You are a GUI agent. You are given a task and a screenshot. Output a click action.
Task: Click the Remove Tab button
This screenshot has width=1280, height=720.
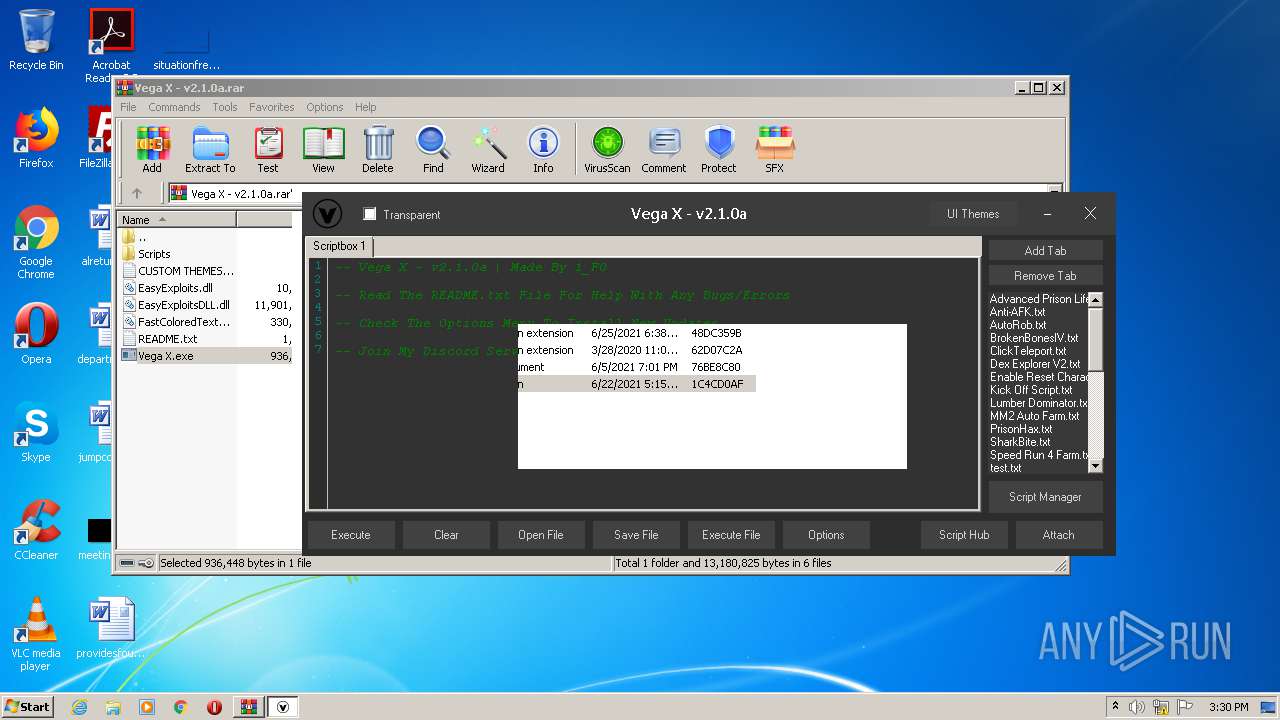1045,276
